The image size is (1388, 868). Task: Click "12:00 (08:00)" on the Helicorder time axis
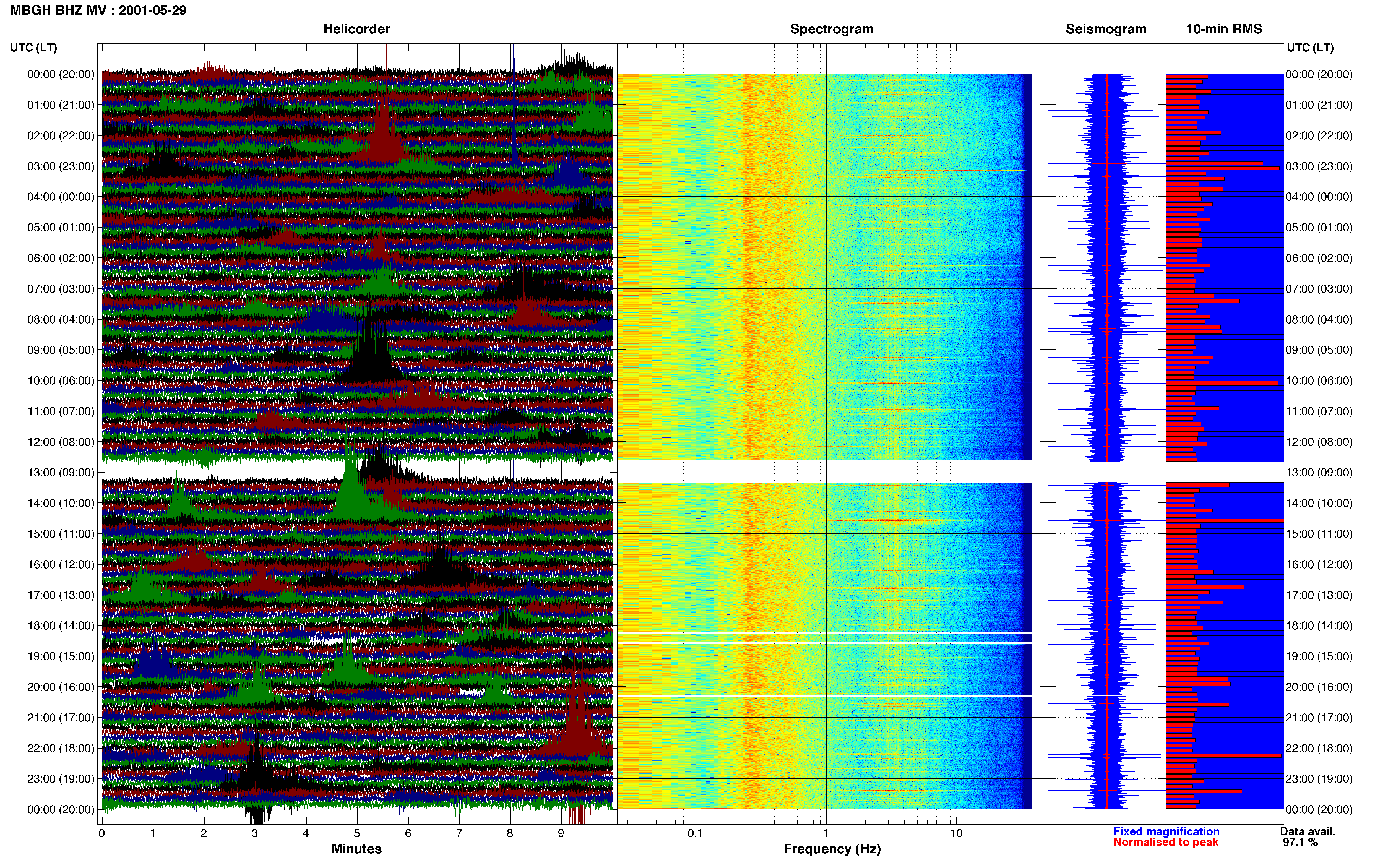tap(60, 442)
